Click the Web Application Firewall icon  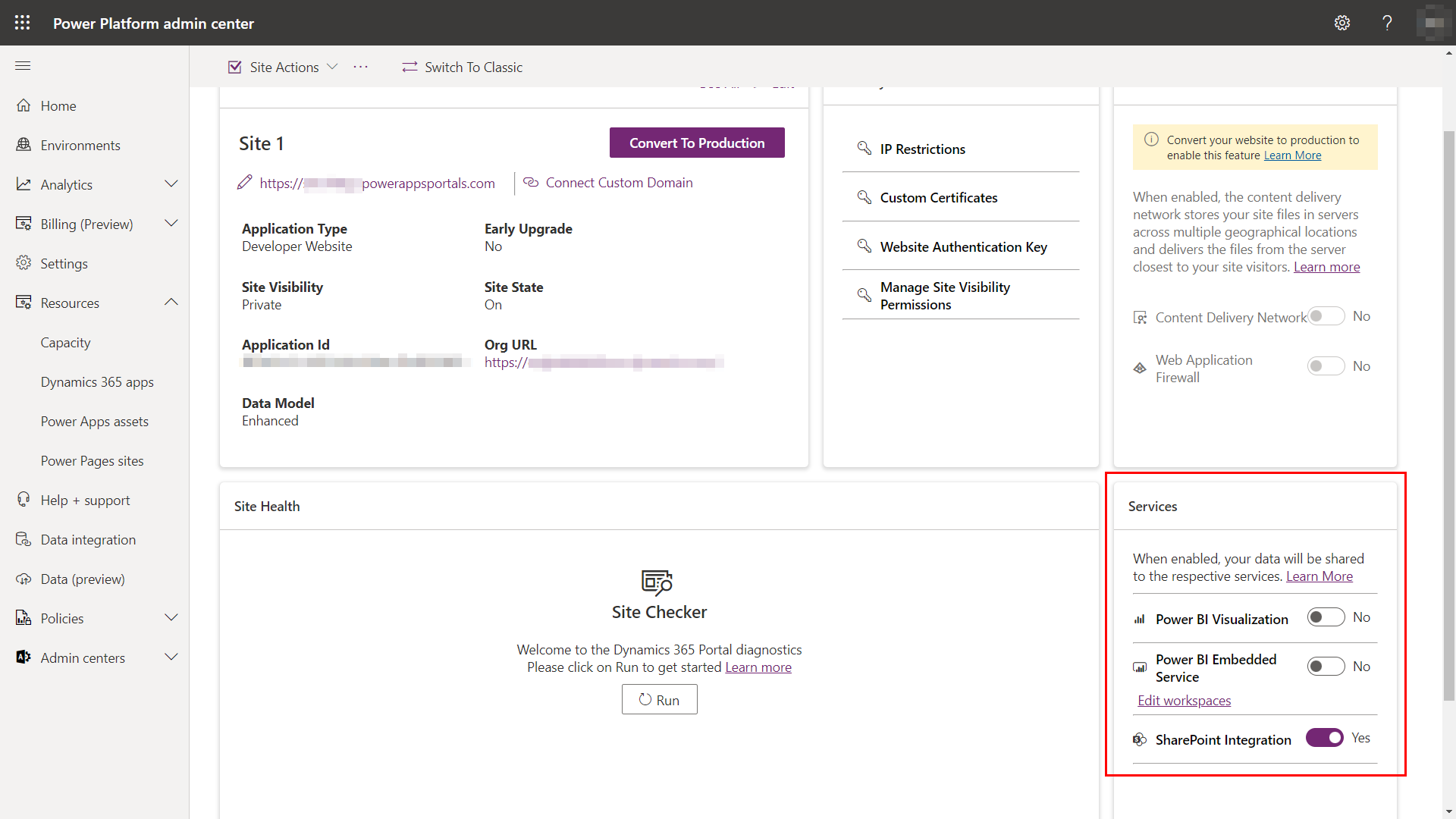pyautogui.click(x=1140, y=367)
